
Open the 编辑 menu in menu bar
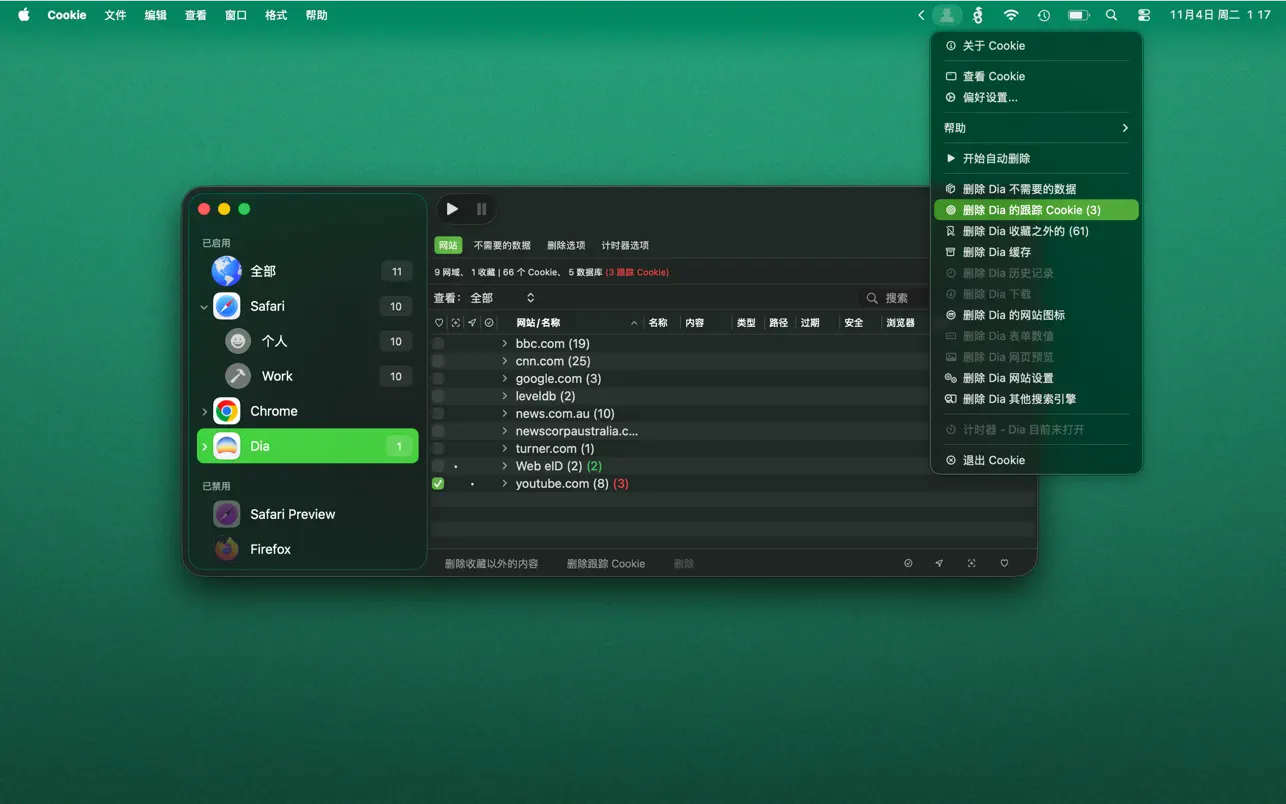point(155,15)
